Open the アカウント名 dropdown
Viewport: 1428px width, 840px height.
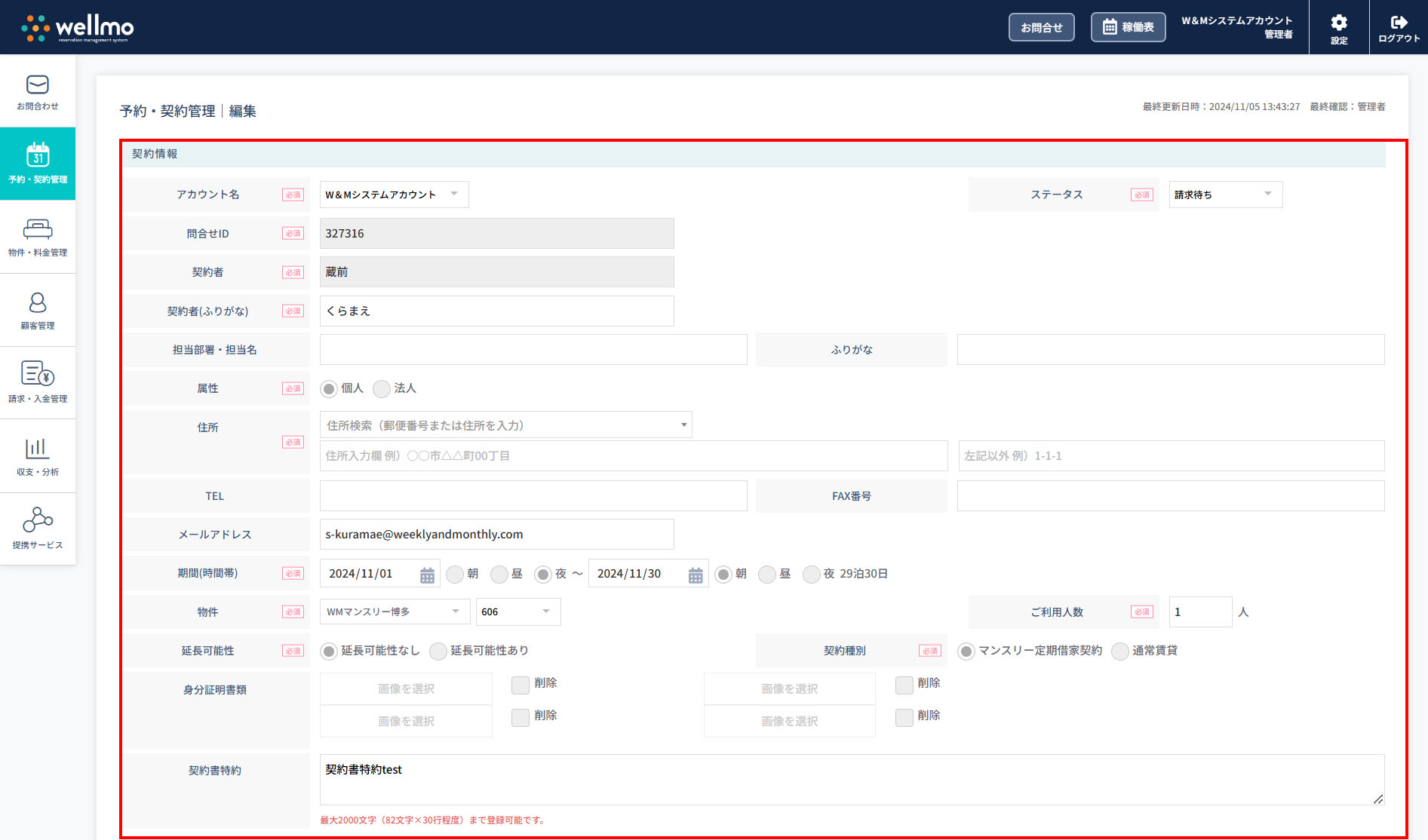(394, 195)
